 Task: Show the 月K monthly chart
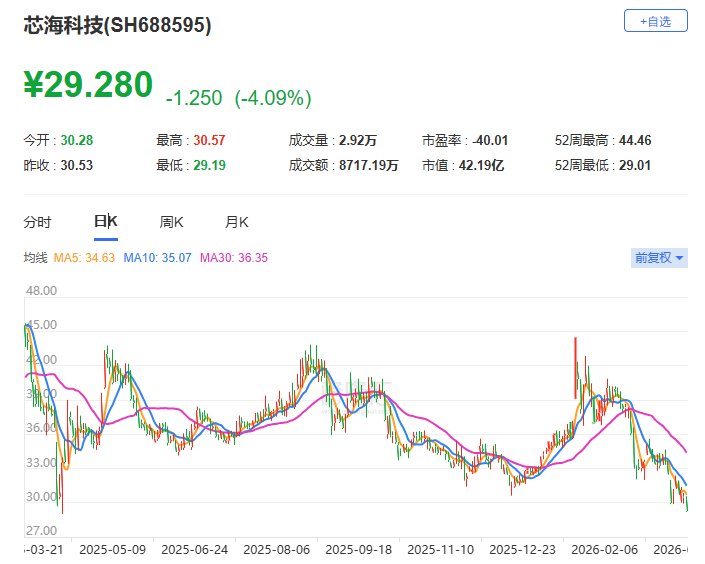pos(237,222)
